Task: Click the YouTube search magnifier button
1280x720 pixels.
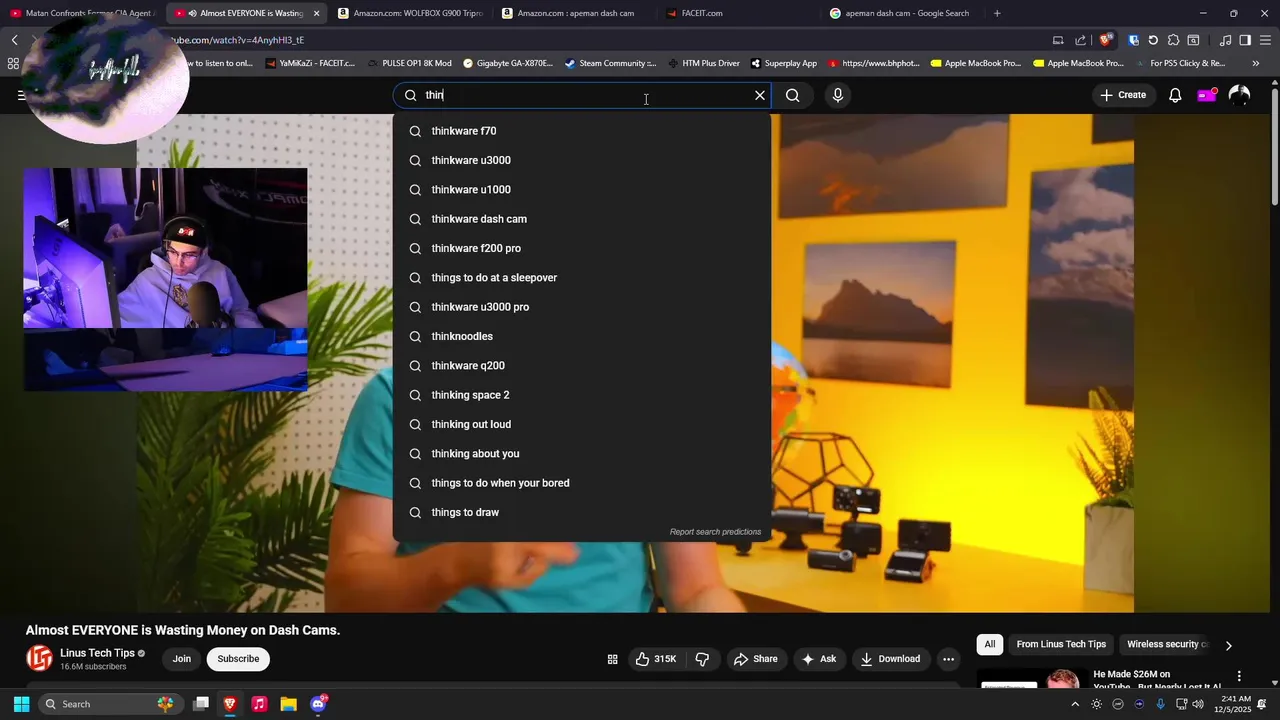Action: (x=793, y=95)
